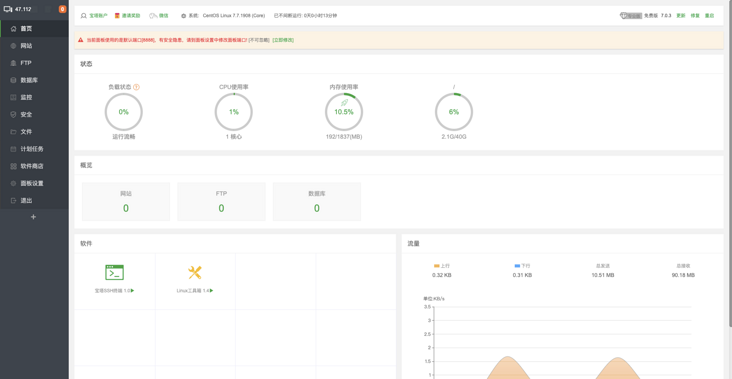Click the red warning triangle icon
732x379 pixels.
81,40
